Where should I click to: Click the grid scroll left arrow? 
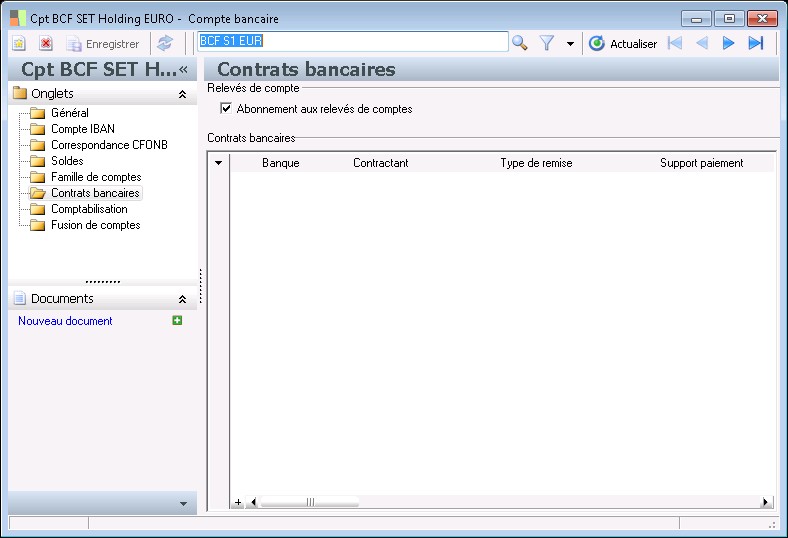click(x=253, y=502)
